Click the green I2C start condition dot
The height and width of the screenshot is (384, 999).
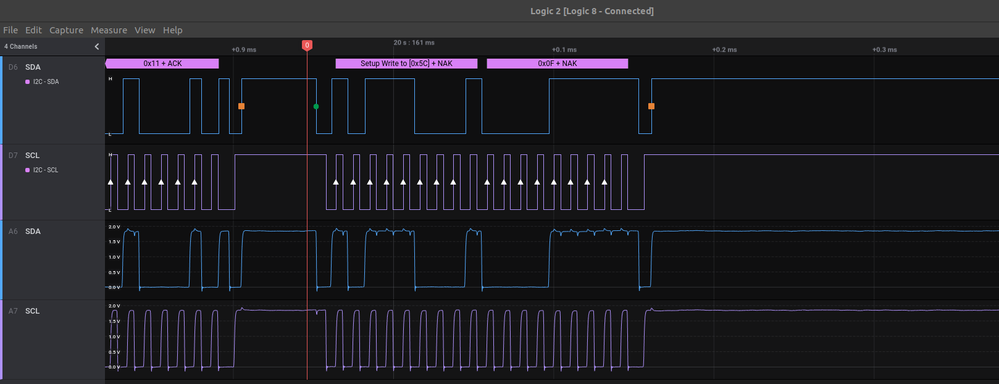[316, 106]
